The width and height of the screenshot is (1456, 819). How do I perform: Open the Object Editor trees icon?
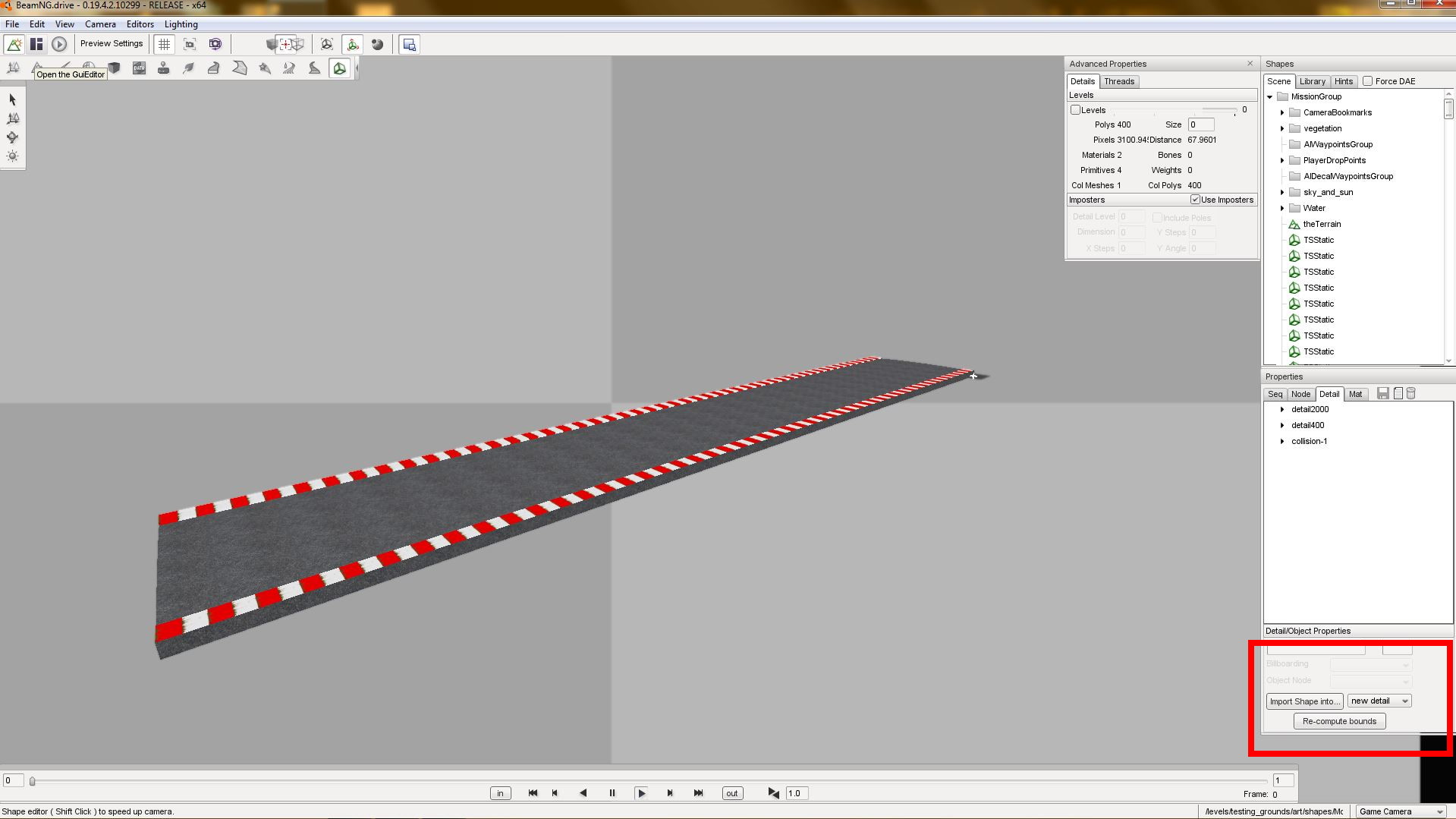(13, 68)
